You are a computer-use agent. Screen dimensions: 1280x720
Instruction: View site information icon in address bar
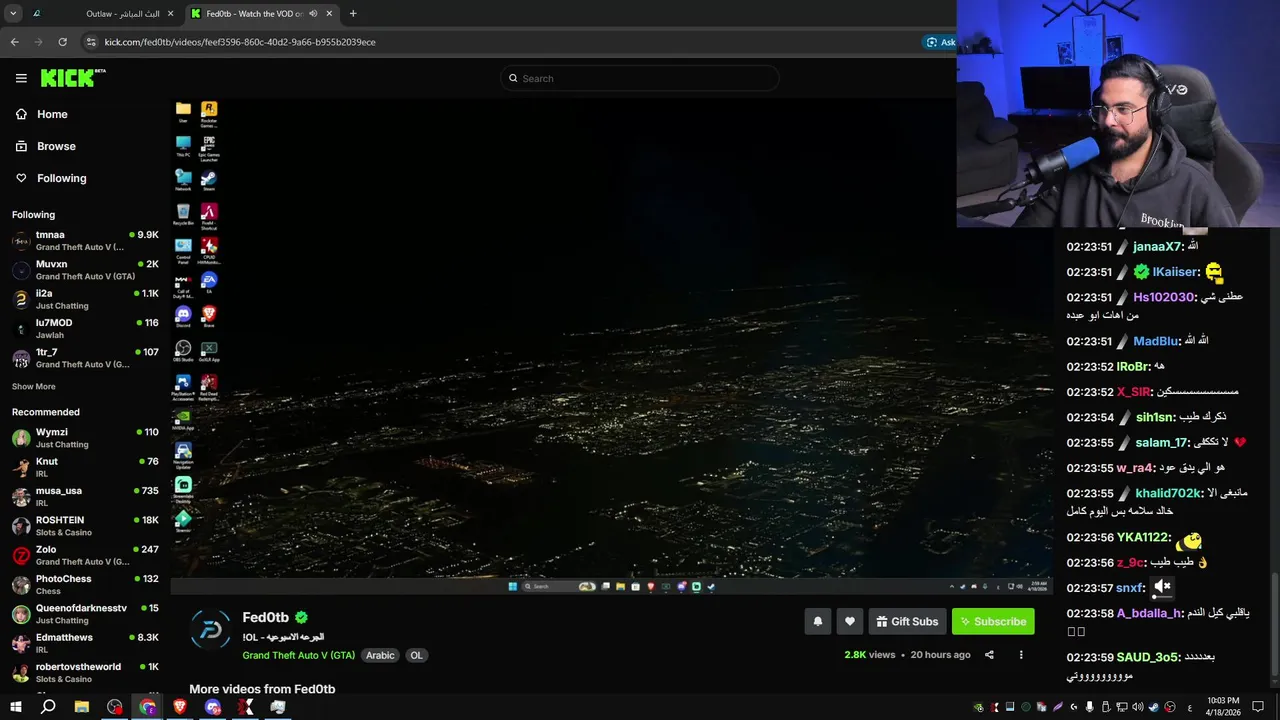tap(91, 42)
